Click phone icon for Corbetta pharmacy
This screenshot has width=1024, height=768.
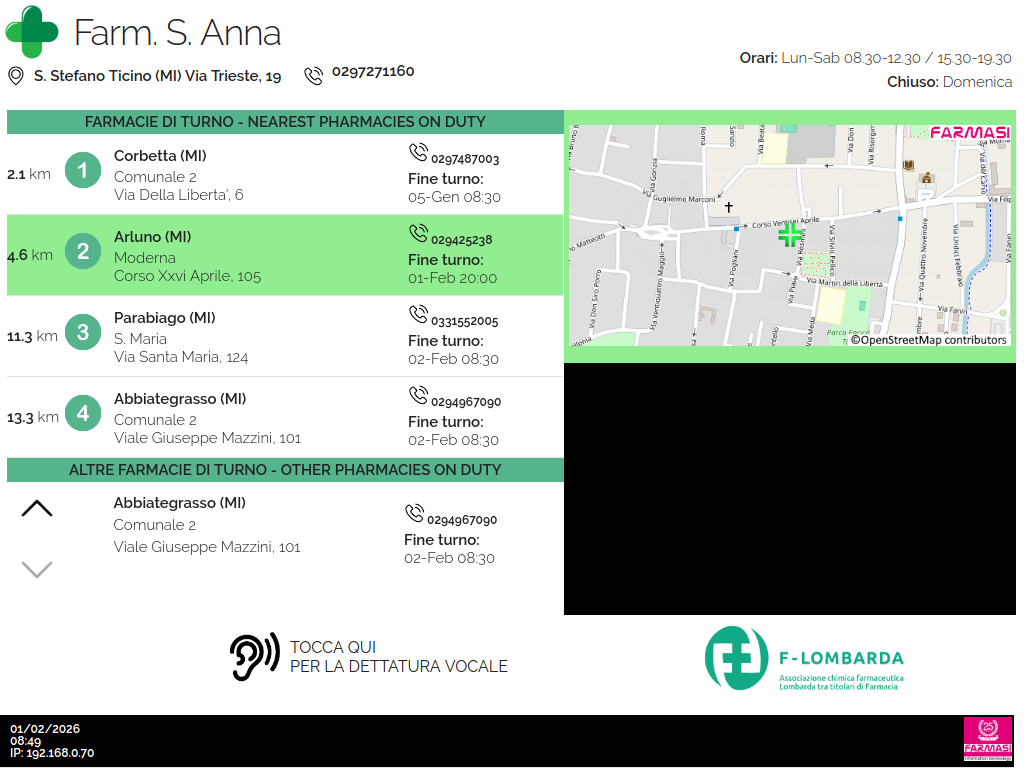point(418,152)
